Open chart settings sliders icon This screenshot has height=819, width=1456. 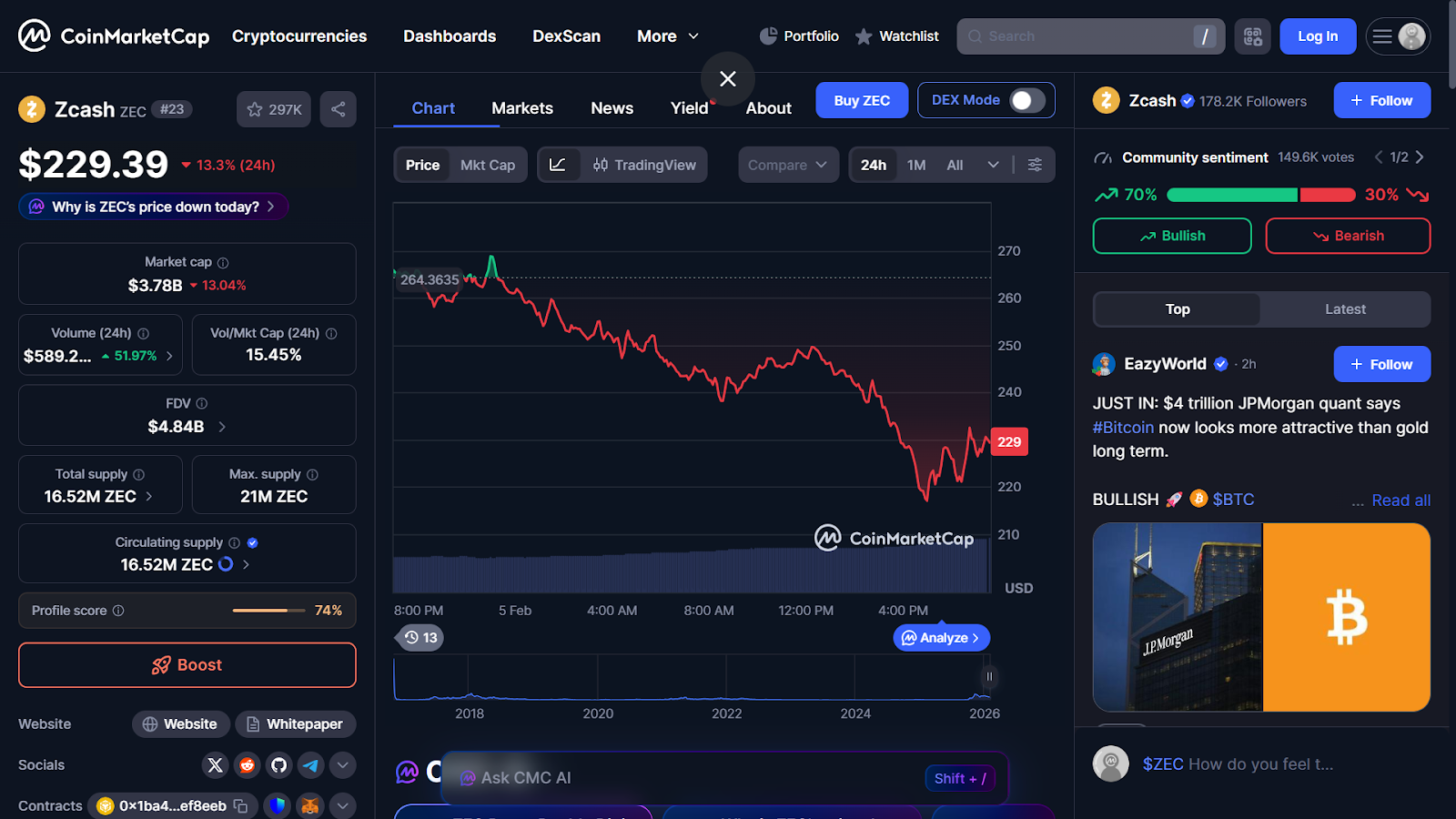click(1035, 165)
